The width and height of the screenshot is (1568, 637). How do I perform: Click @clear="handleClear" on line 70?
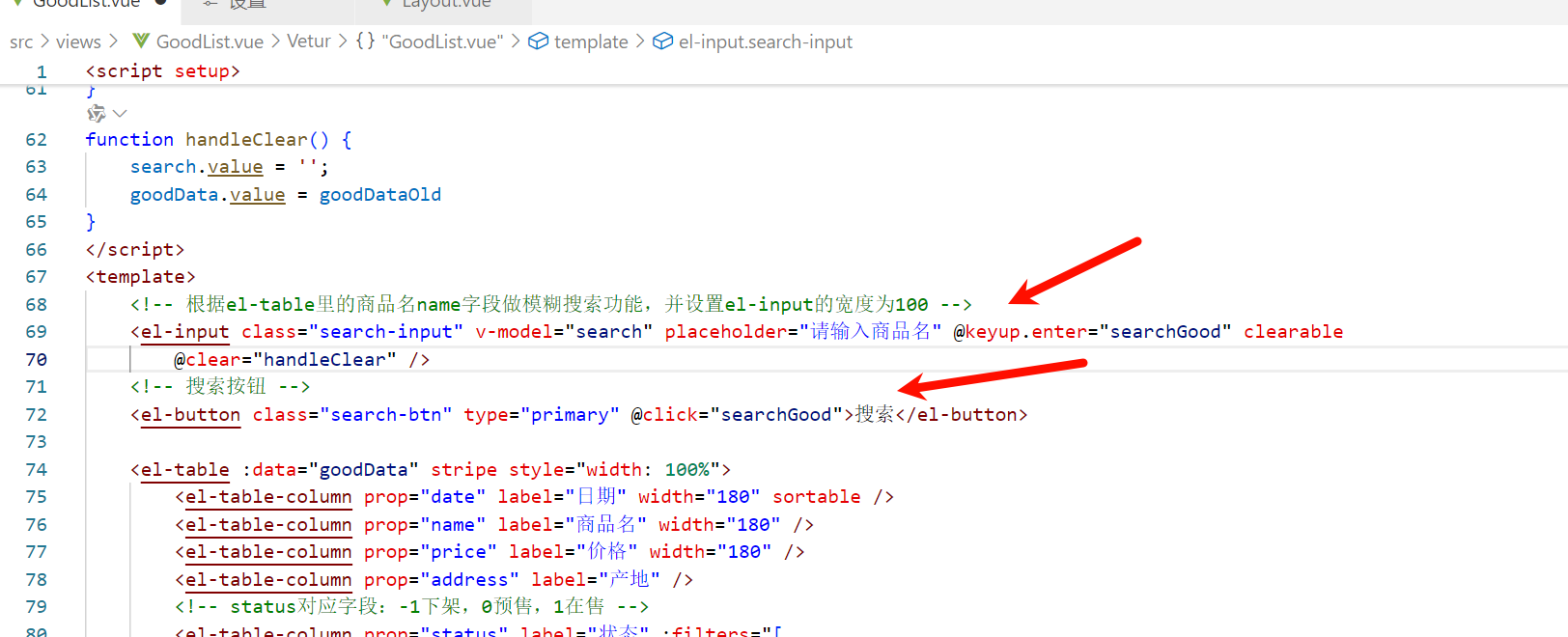tap(285, 360)
